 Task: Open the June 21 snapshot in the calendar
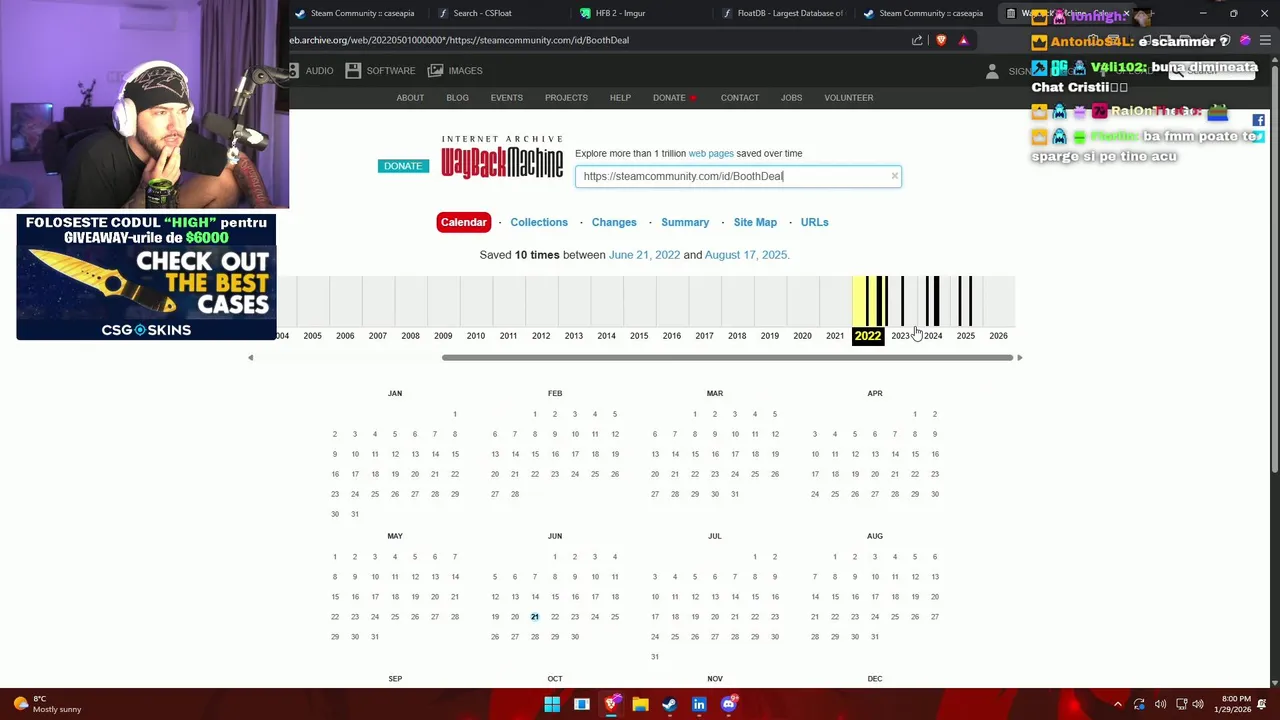[x=535, y=617]
